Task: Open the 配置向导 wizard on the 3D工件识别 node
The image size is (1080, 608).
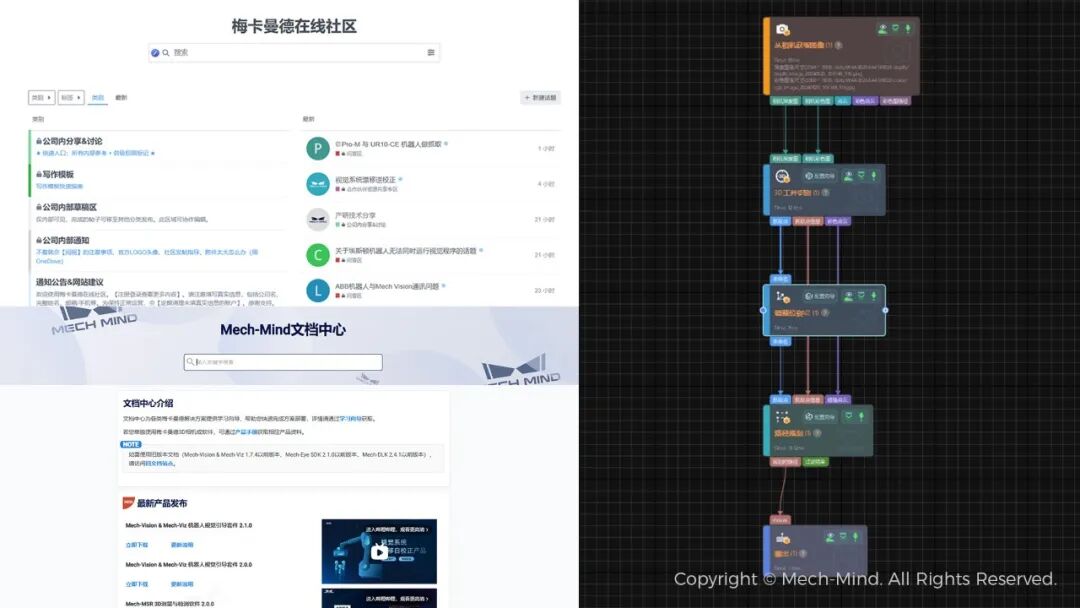Action: tap(818, 175)
